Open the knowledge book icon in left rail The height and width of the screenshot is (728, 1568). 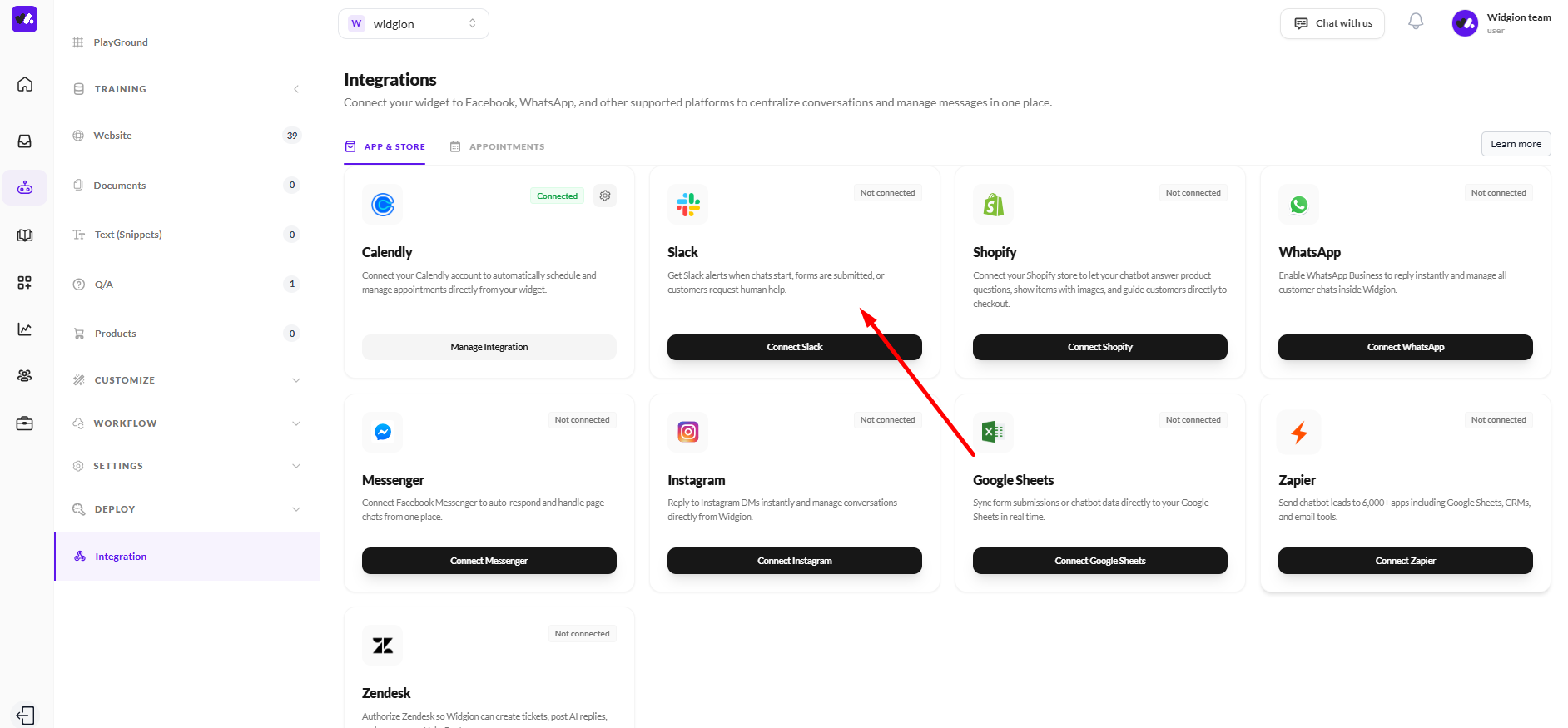click(x=25, y=235)
